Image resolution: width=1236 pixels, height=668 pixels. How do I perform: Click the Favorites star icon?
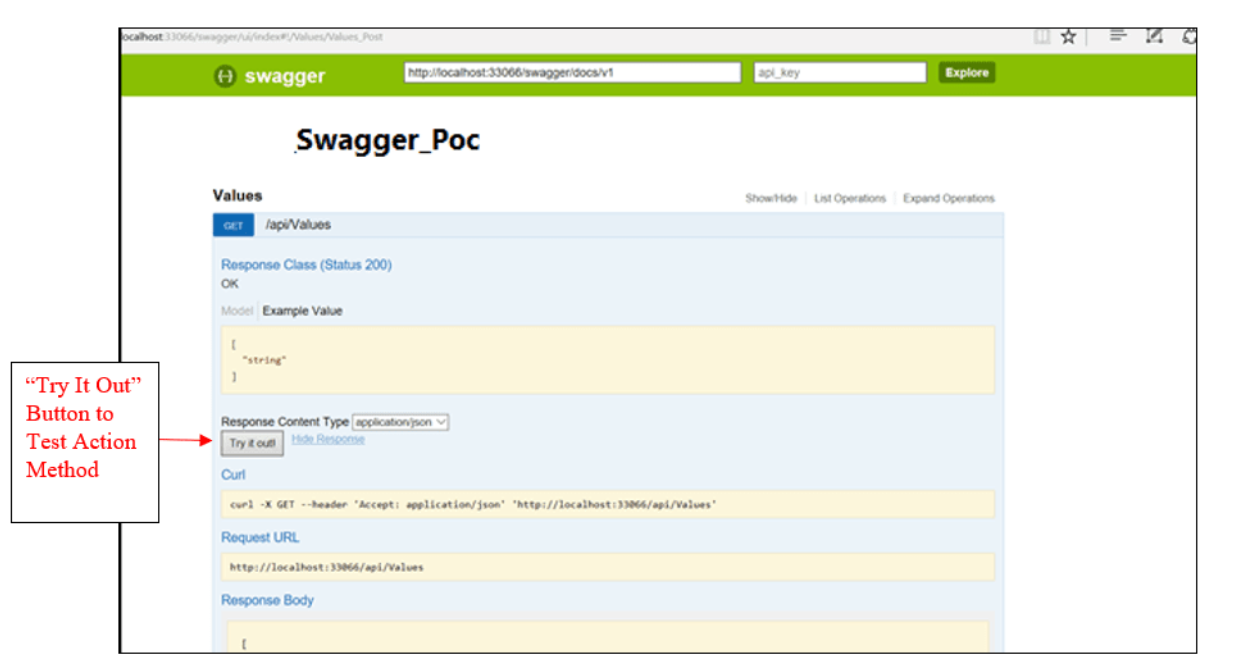1068,36
